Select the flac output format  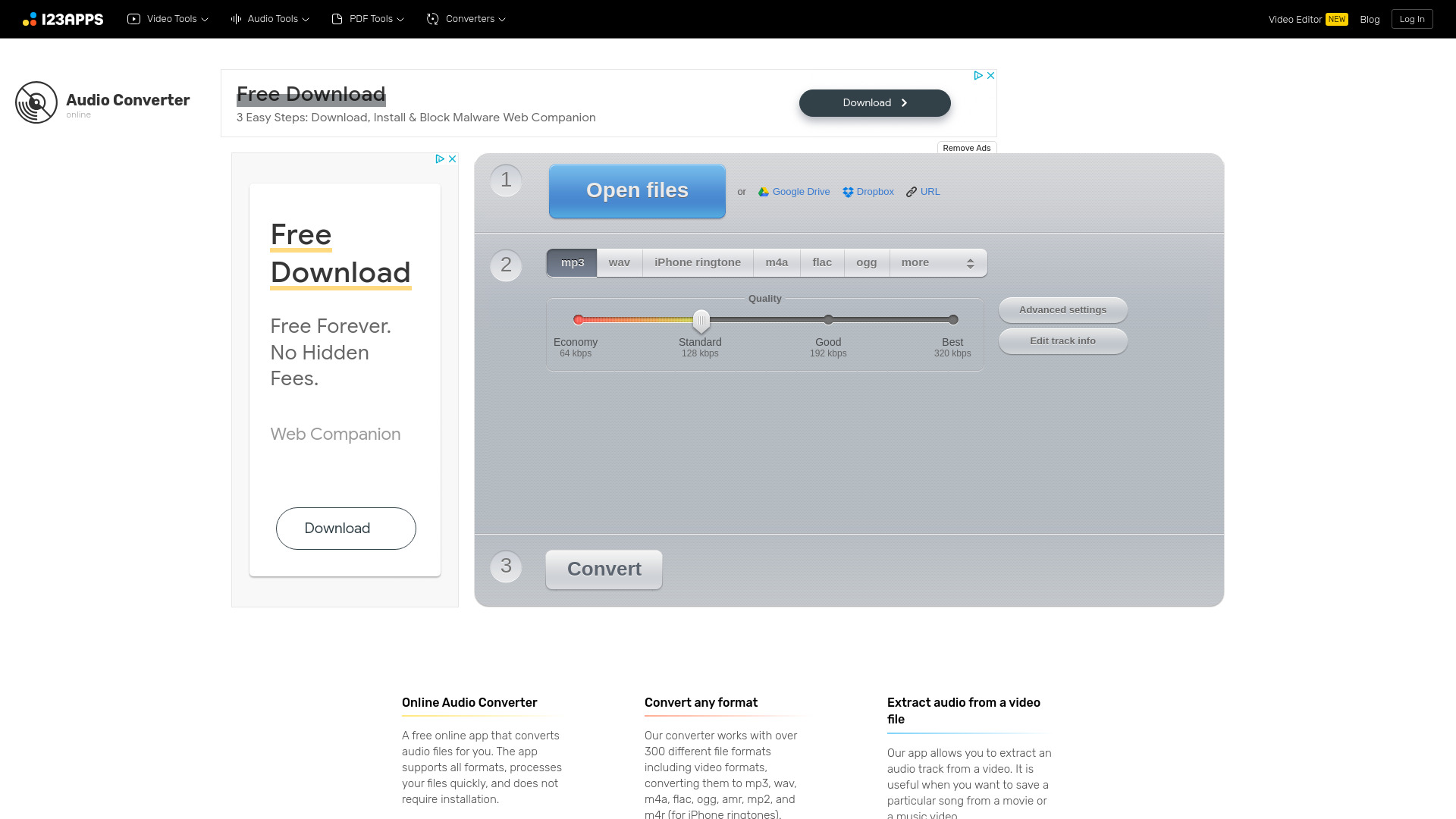click(x=822, y=262)
